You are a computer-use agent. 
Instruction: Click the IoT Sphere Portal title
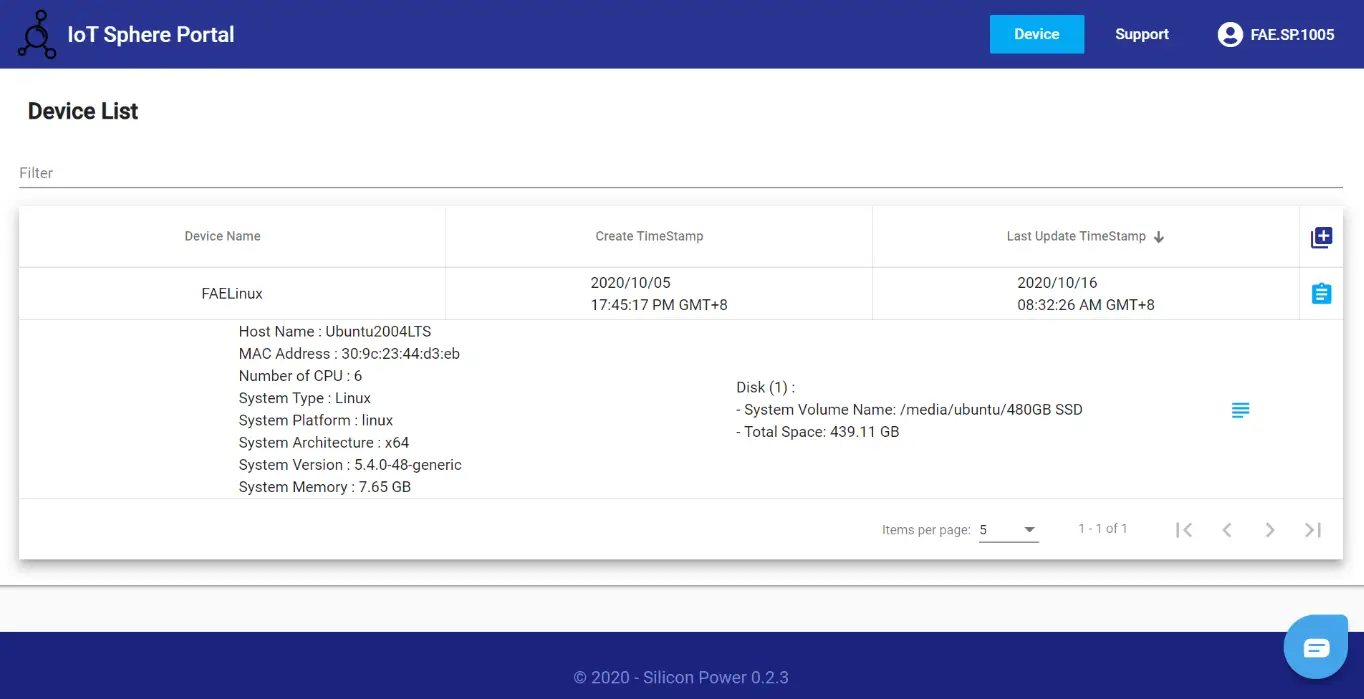pyautogui.click(x=151, y=34)
